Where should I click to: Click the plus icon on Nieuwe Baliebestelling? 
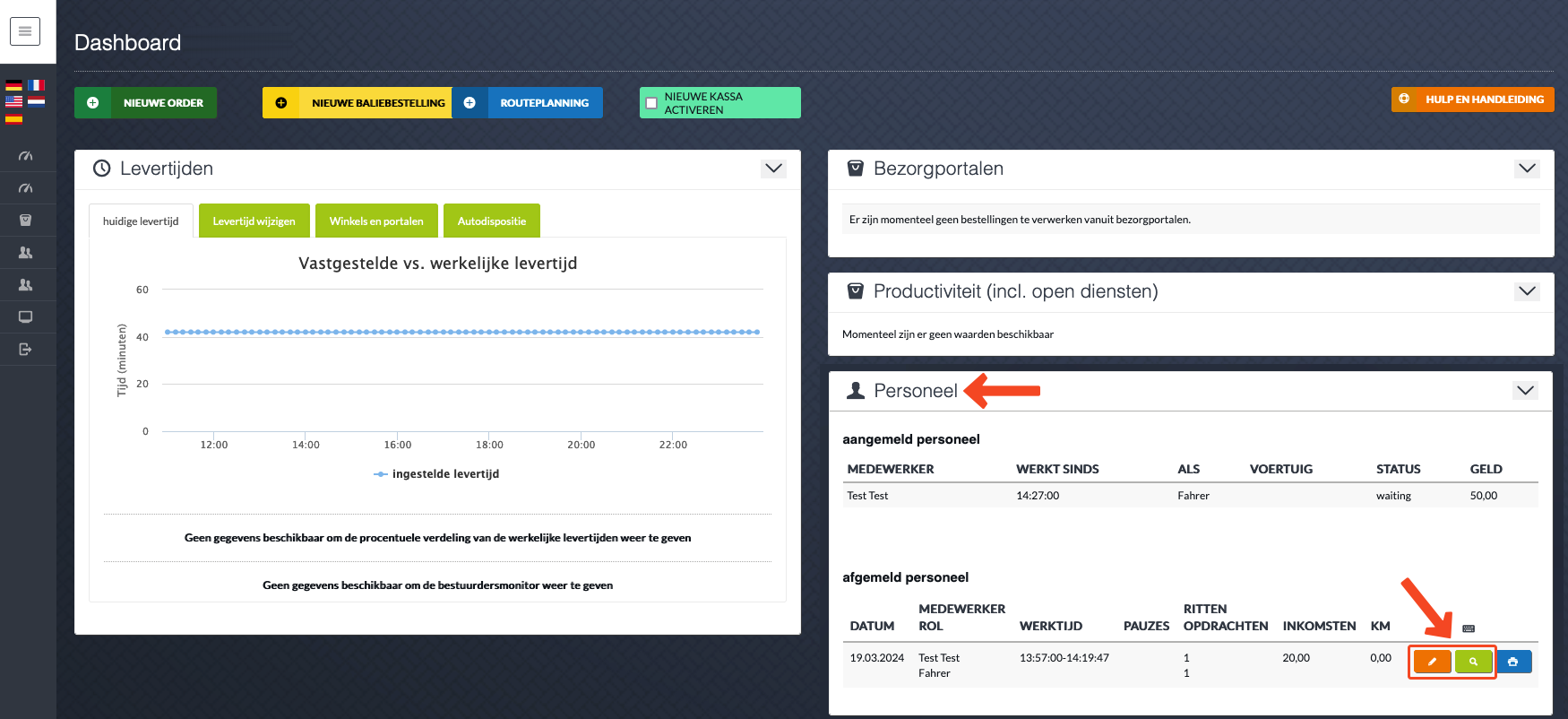280,102
